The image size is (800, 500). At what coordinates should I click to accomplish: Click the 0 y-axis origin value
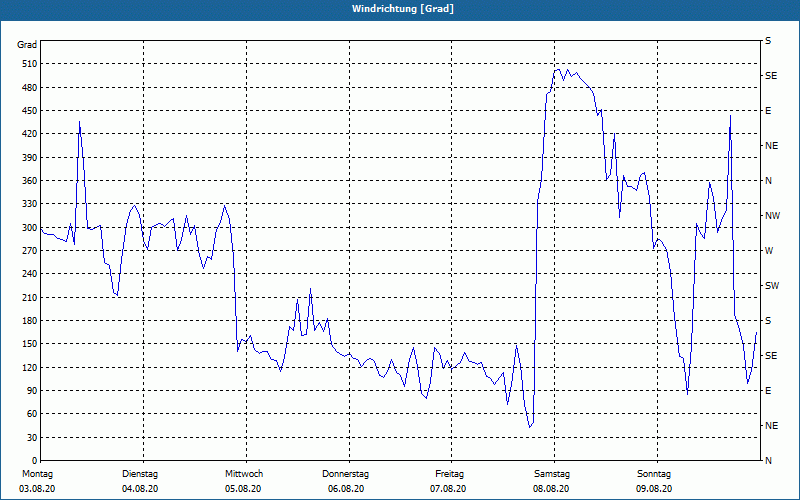point(35,461)
